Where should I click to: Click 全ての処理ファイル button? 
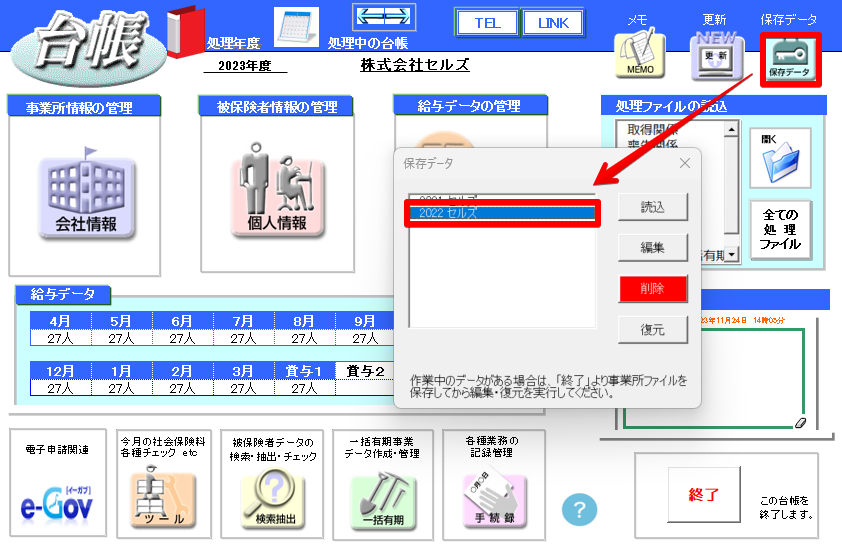pos(780,230)
